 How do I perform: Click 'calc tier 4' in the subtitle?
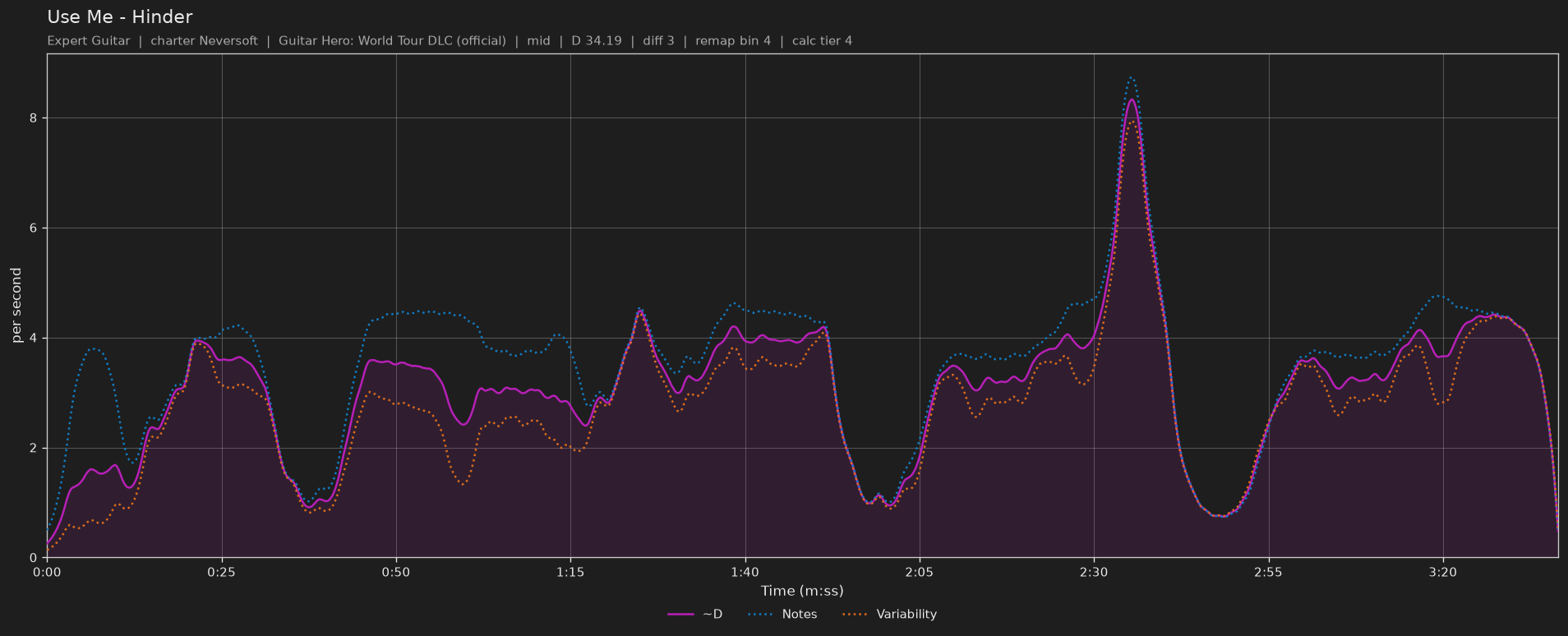(822, 40)
